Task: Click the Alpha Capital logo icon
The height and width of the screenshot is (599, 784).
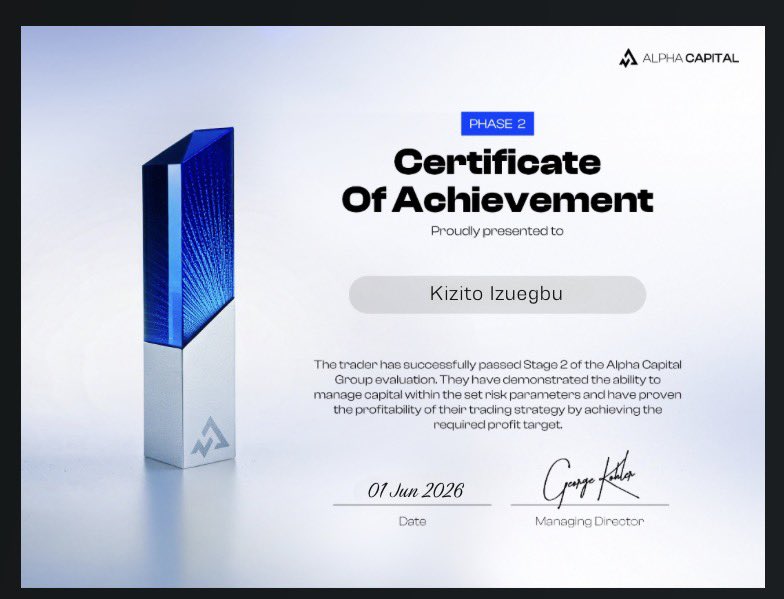Action: pos(628,58)
